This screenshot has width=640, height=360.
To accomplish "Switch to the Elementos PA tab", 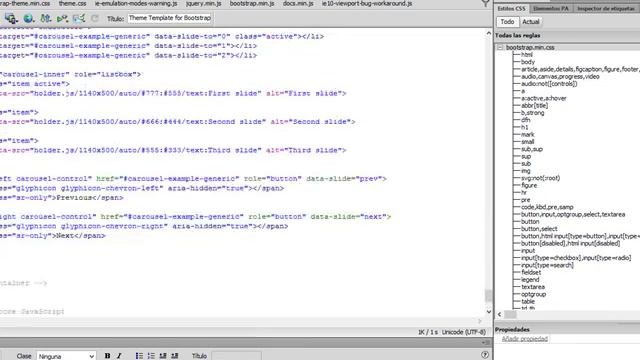I will pyautogui.click(x=551, y=9).
